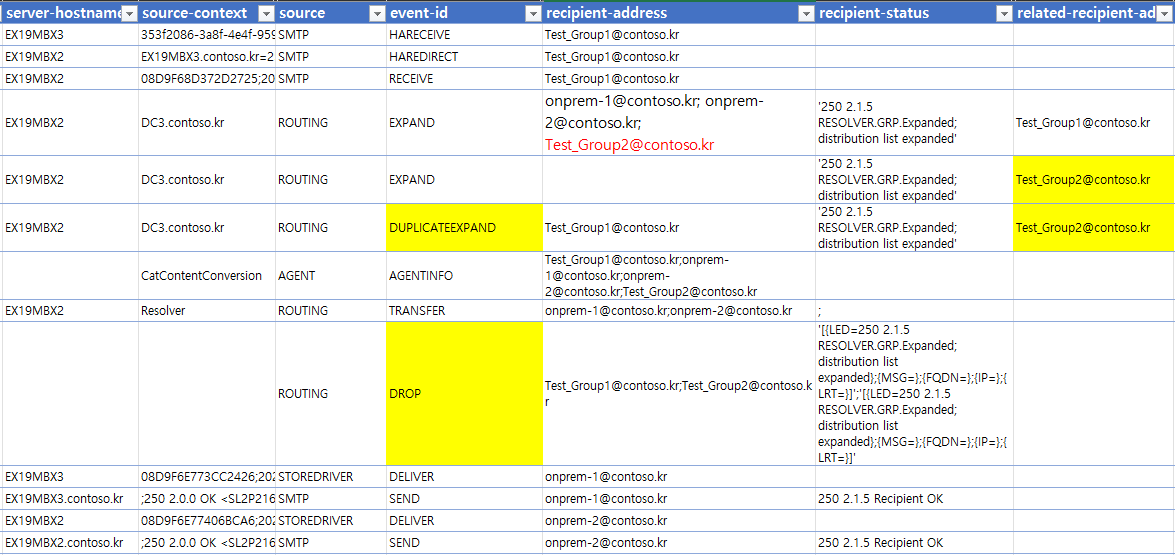The width and height of the screenshot is (1175, 555).
Task: Click the TRANSFER event-id cell
Action: coord(465,311)
